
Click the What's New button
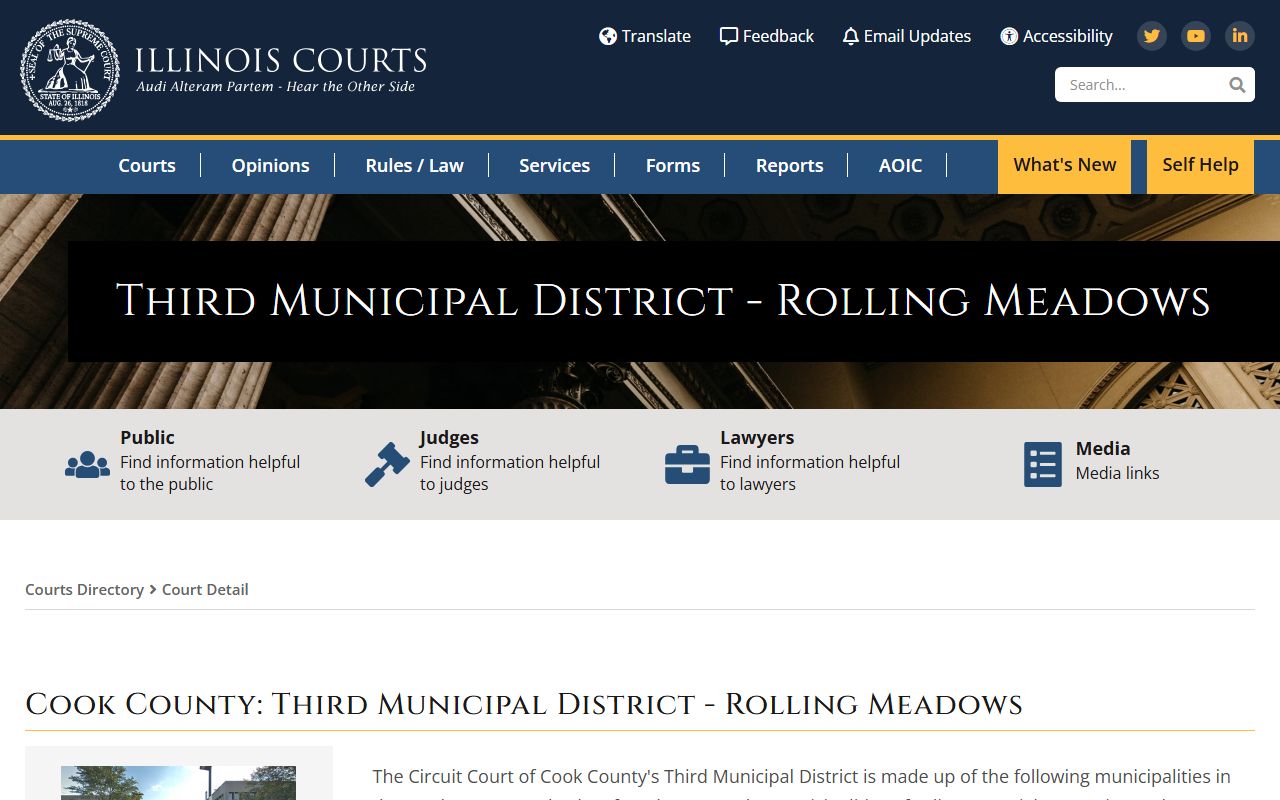(x=1064, y=166)
